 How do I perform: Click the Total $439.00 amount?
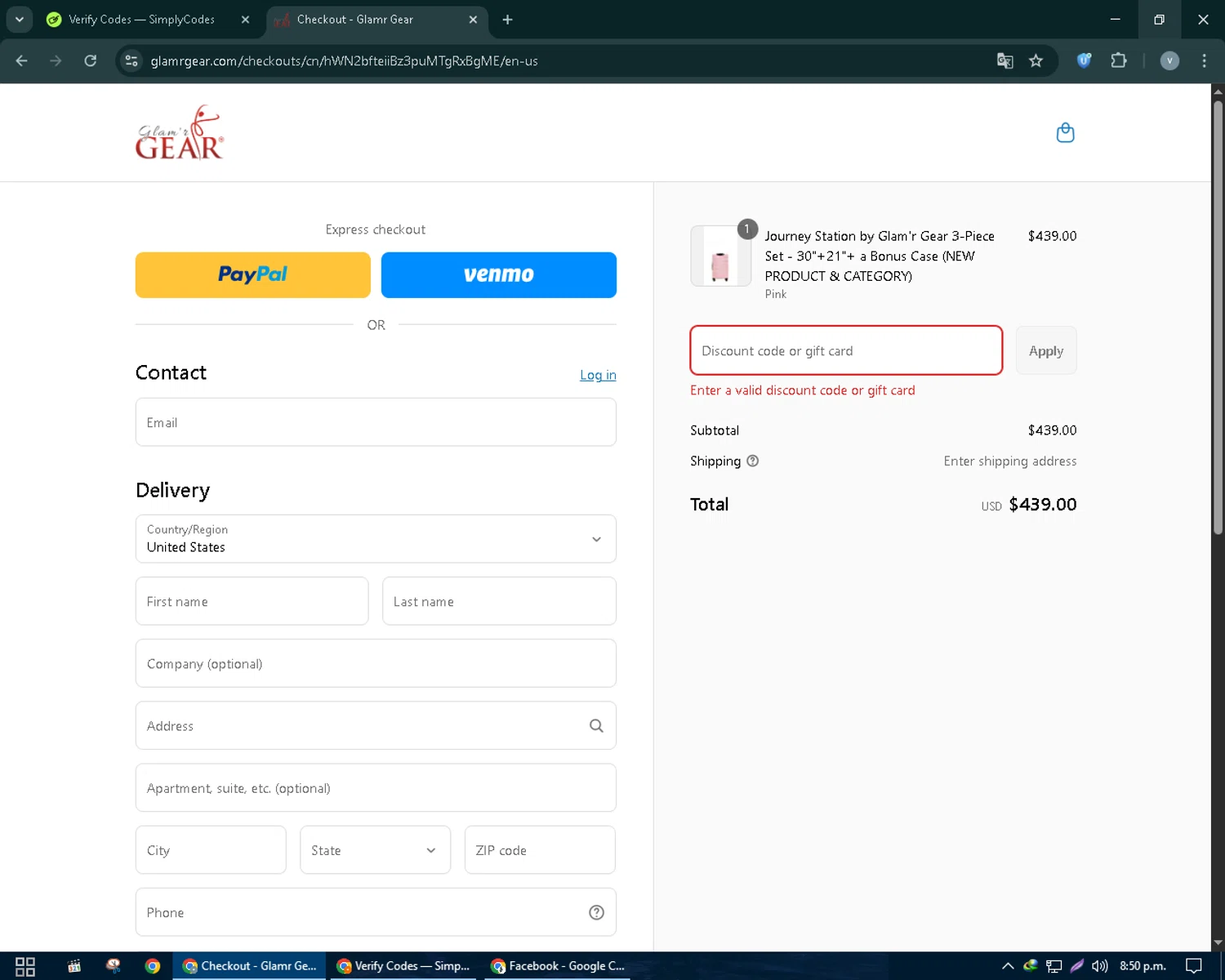click(1042, 505)
